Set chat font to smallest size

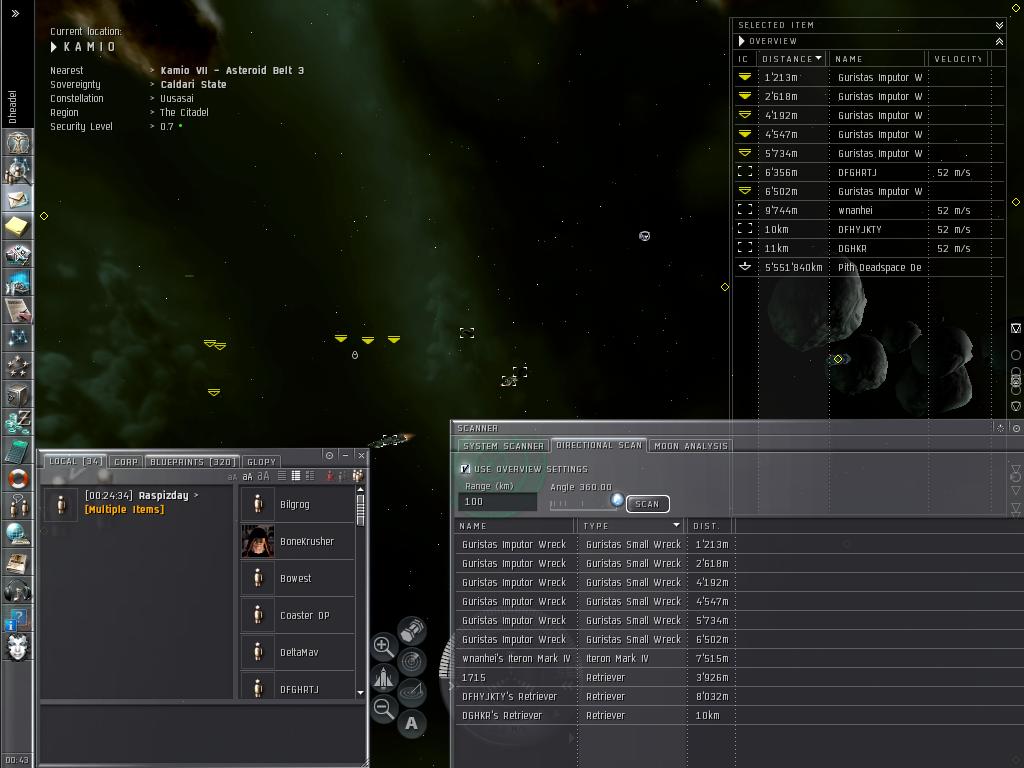pos(232,477)
